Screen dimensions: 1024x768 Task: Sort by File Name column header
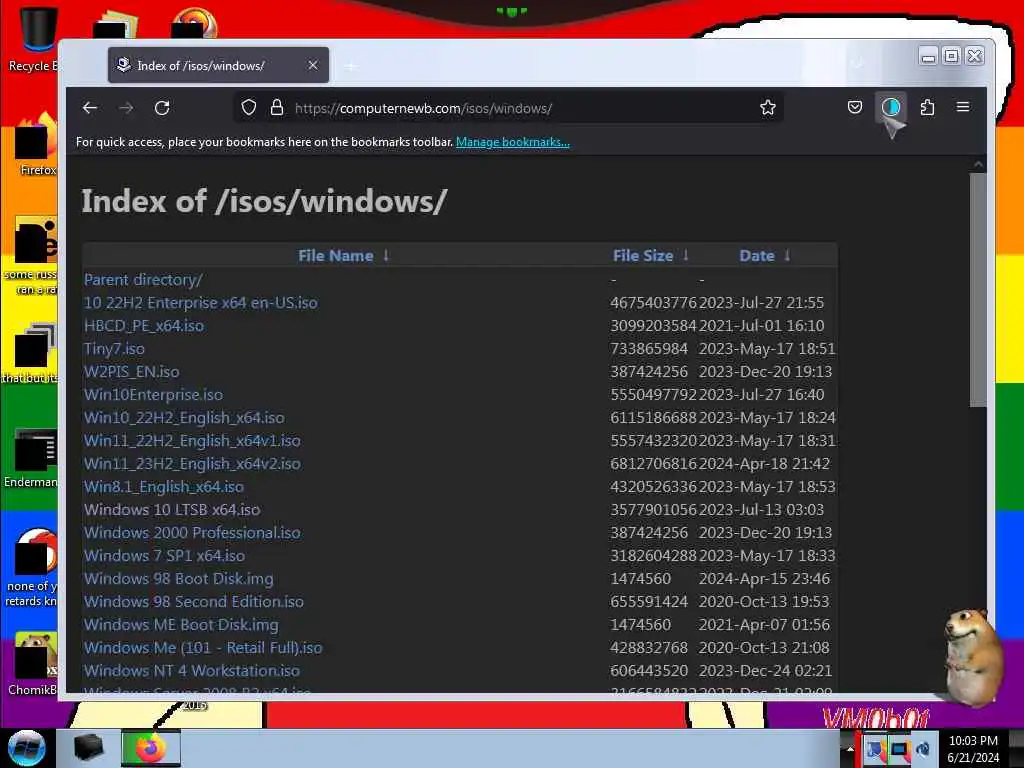tap(336, 255)
